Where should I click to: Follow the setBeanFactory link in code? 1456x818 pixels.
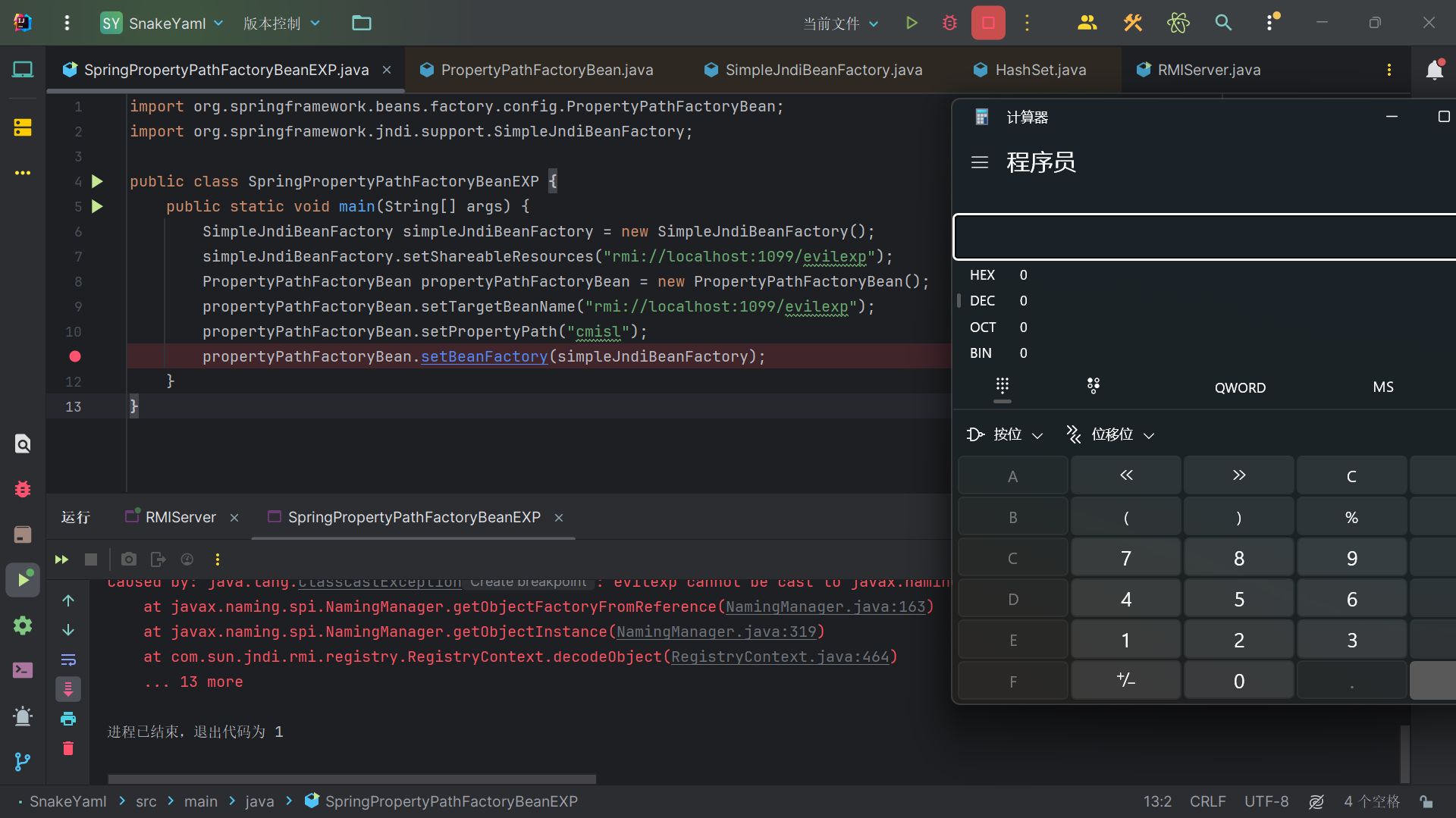[484, 356]
